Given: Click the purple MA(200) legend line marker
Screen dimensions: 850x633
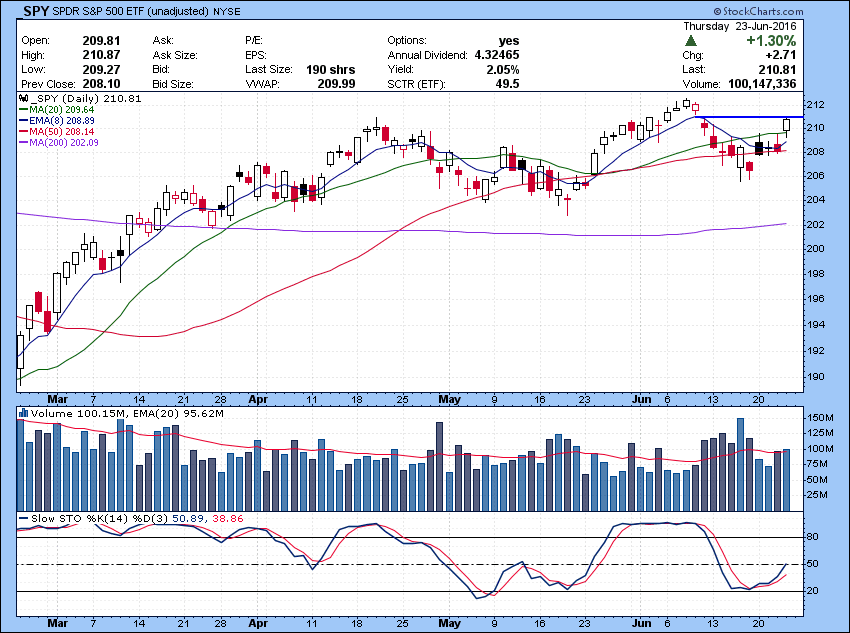Looking at the screenshot, I should click(x=24, y=143).
